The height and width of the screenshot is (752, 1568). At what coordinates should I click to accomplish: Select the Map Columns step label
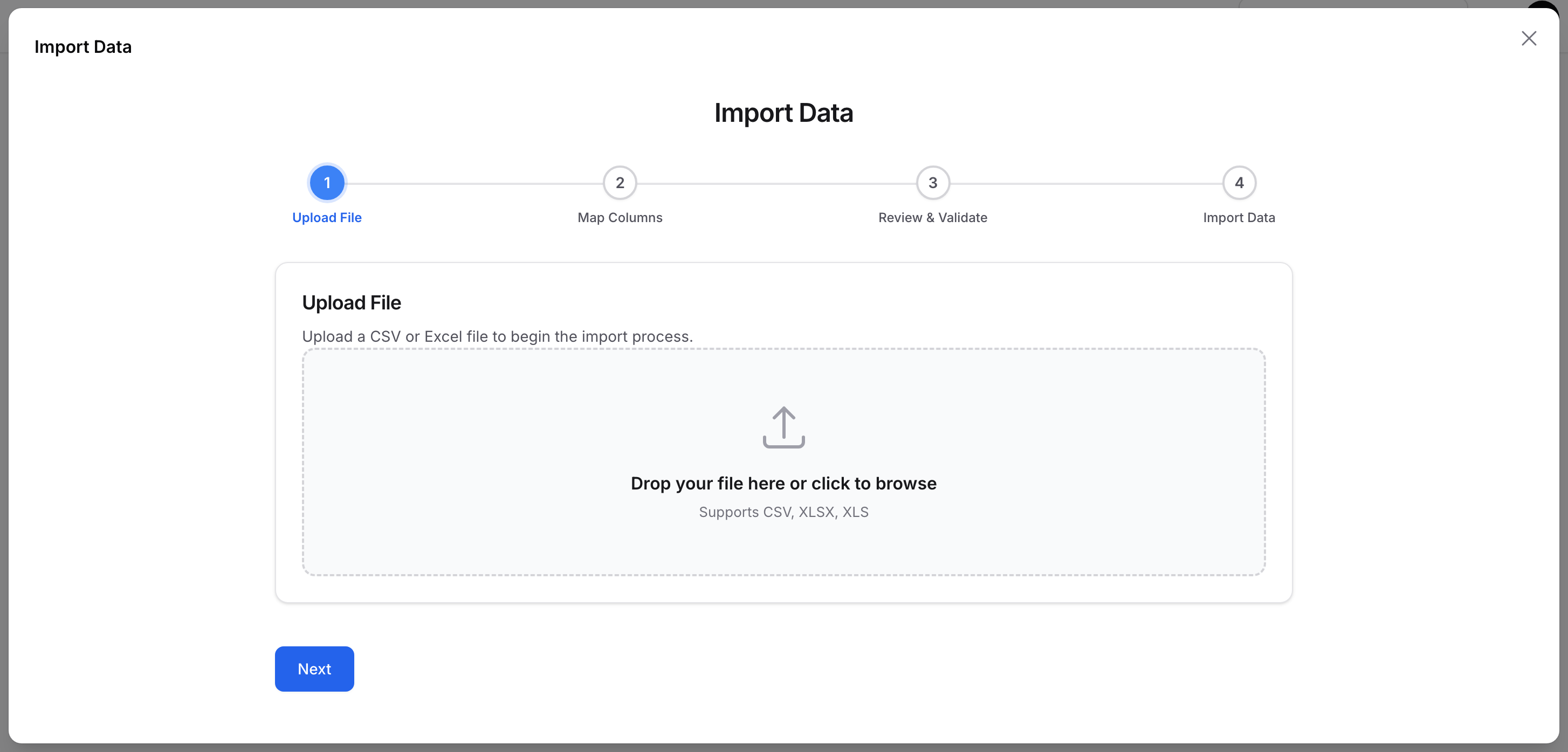(619, 217)
